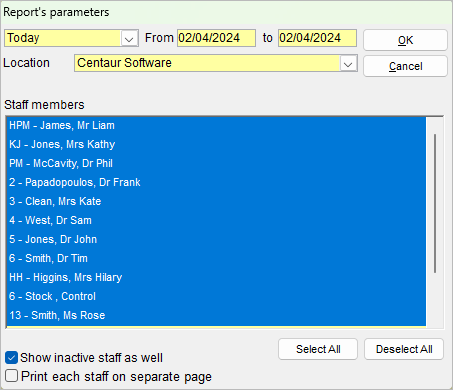Image resolution: width=453 pixels, height=390 pixels.
Task: Enable Print each staff on separate page
Action: (11, 376)
